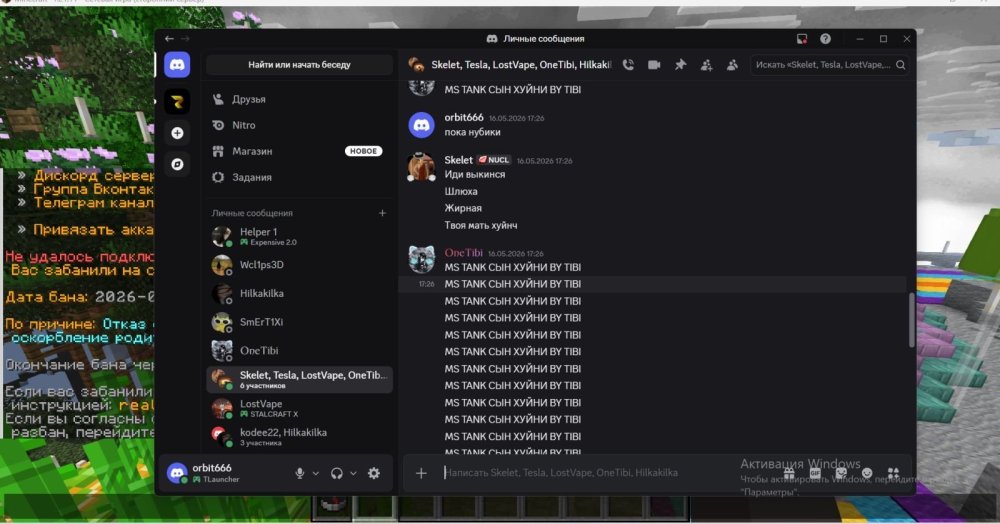
Task: Open the discover servers compass icon
Action: click(x=177, y=164)
